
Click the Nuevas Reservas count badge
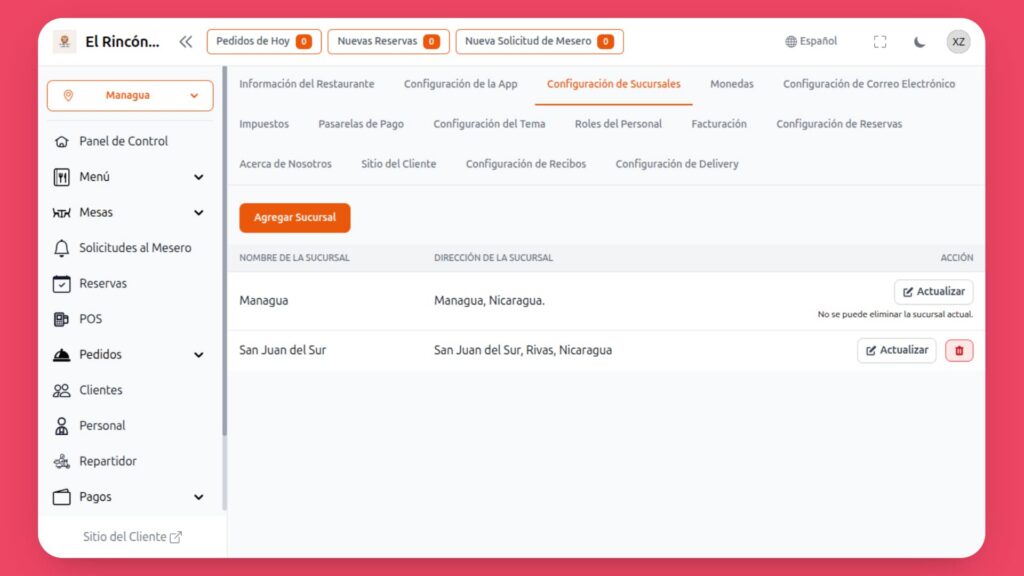(x=431, y=42)
